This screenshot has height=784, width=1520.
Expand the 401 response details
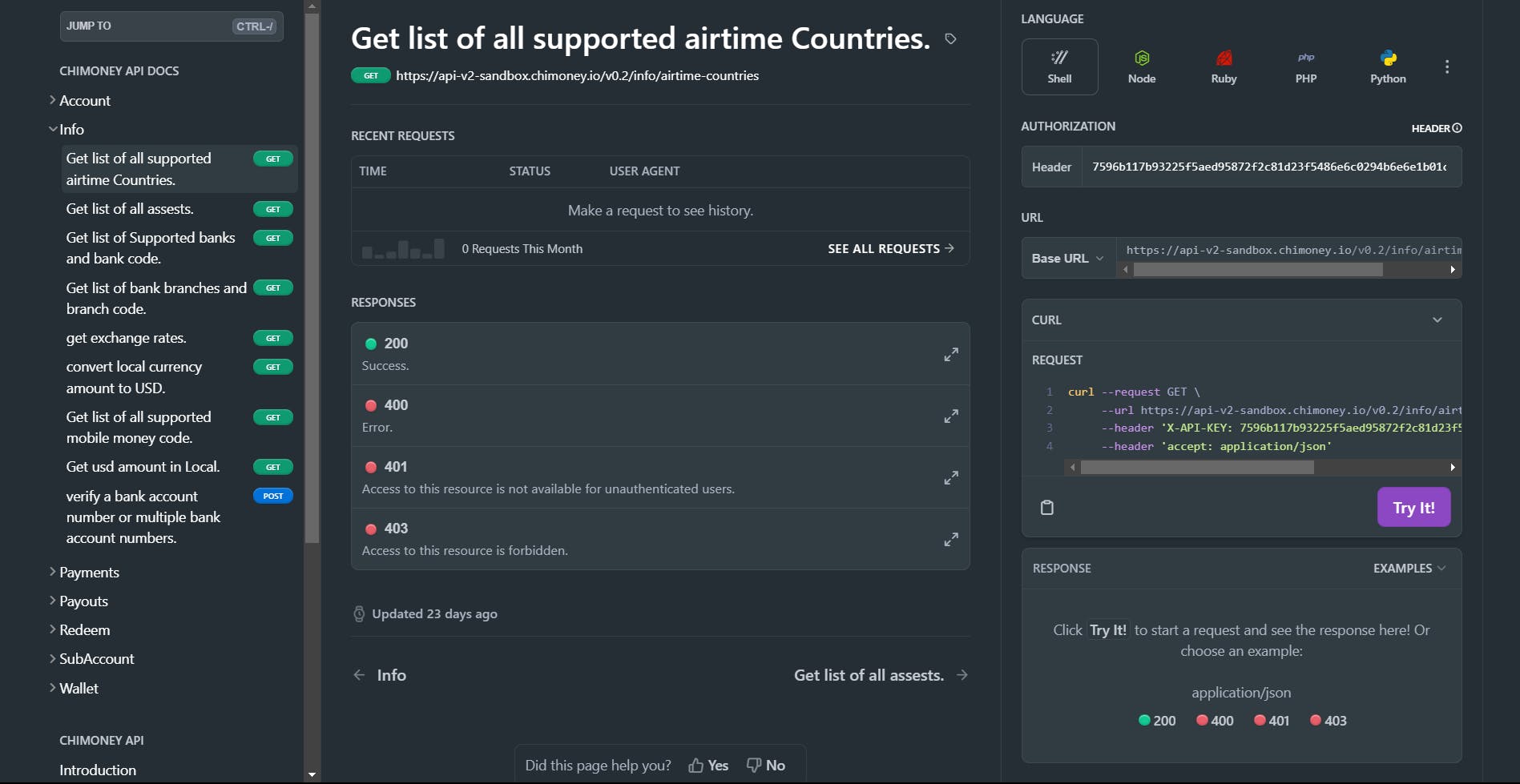(951, 478)
